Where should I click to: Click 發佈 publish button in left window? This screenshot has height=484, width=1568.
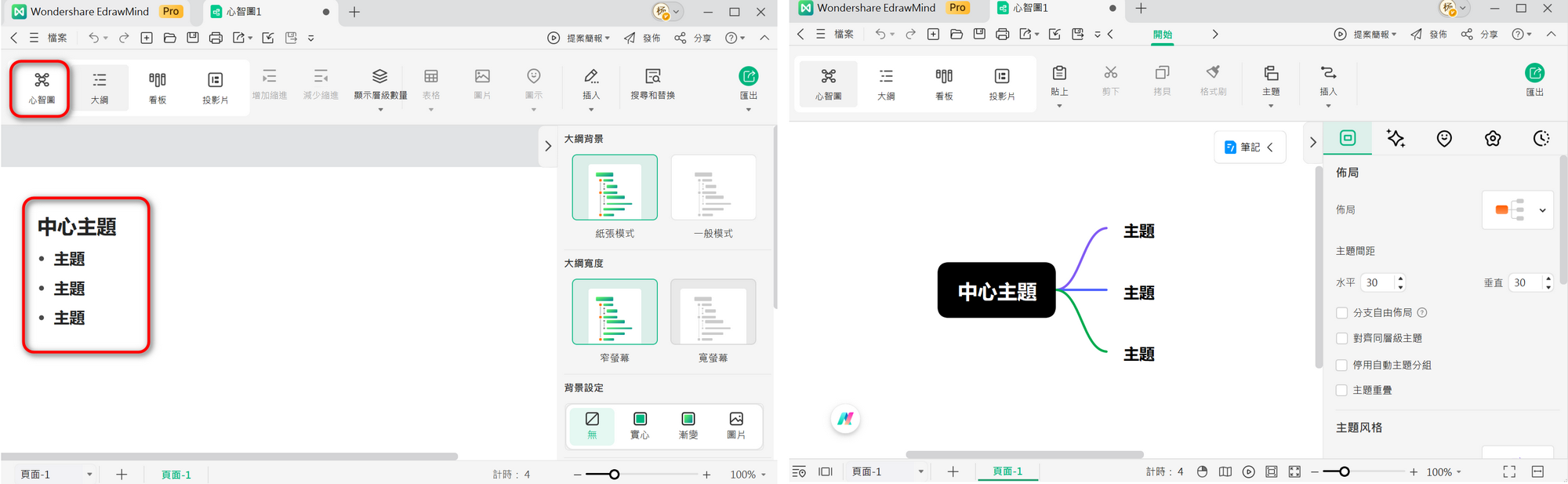pos(642,38)
